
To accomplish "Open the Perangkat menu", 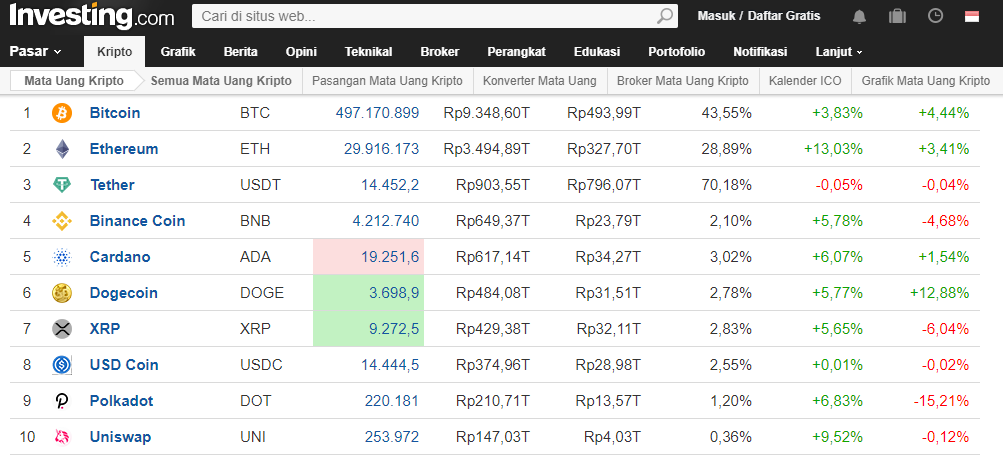I will pyautogui.click(x=516, y=52).
